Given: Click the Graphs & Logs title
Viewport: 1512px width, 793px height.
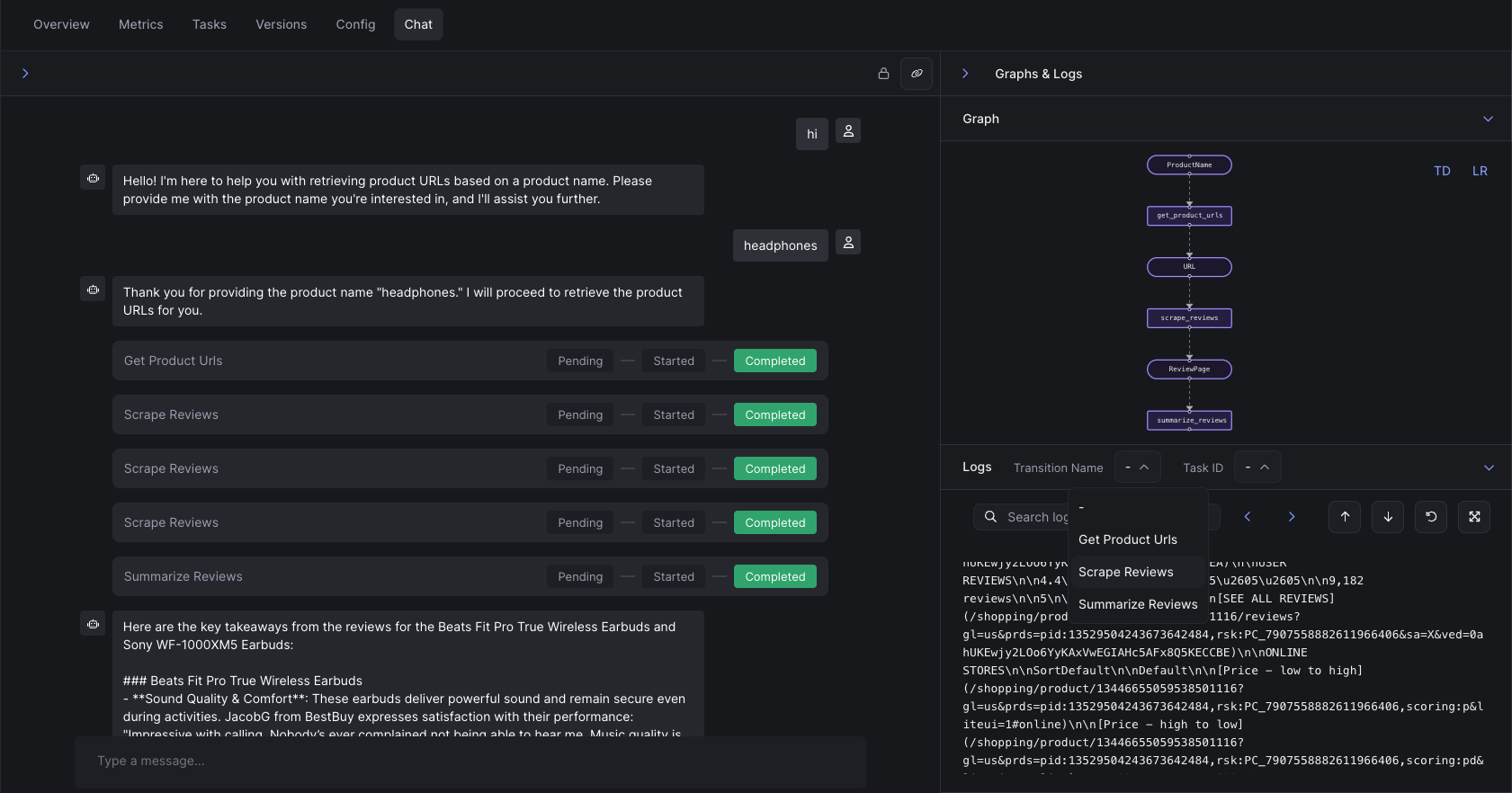Looking at the screenshot, I should (1038, 74).
